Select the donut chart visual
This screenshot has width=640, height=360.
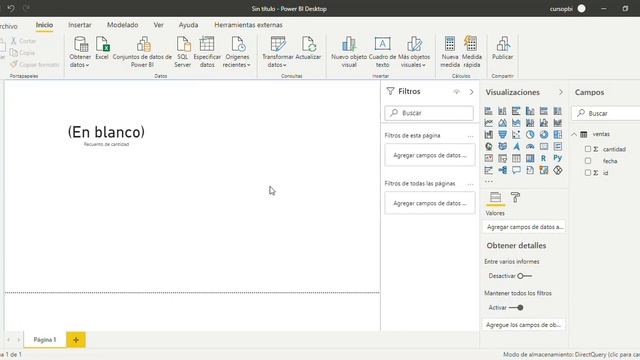point(544,135)
